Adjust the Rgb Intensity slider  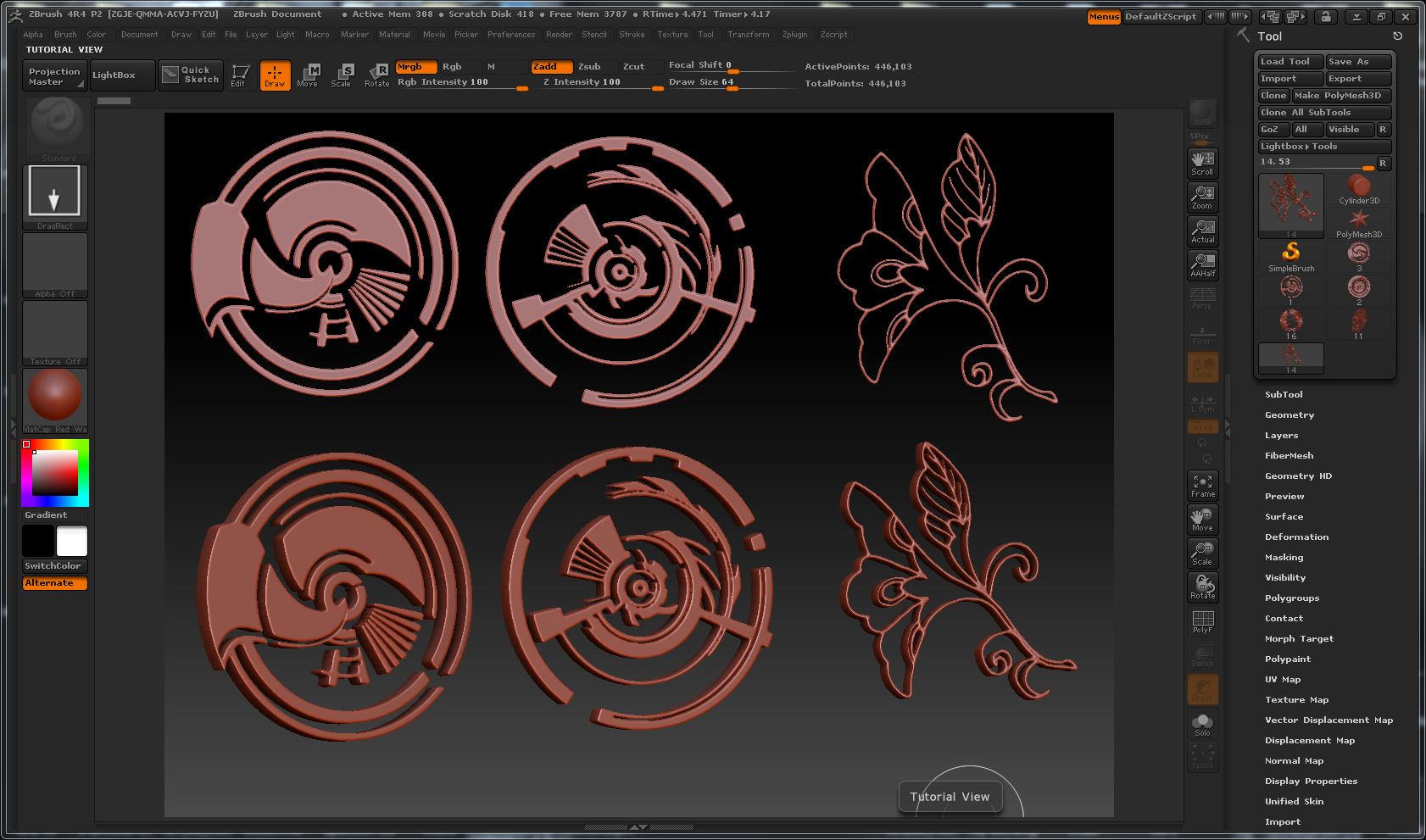pyautogui.click(x=462, y=83)
